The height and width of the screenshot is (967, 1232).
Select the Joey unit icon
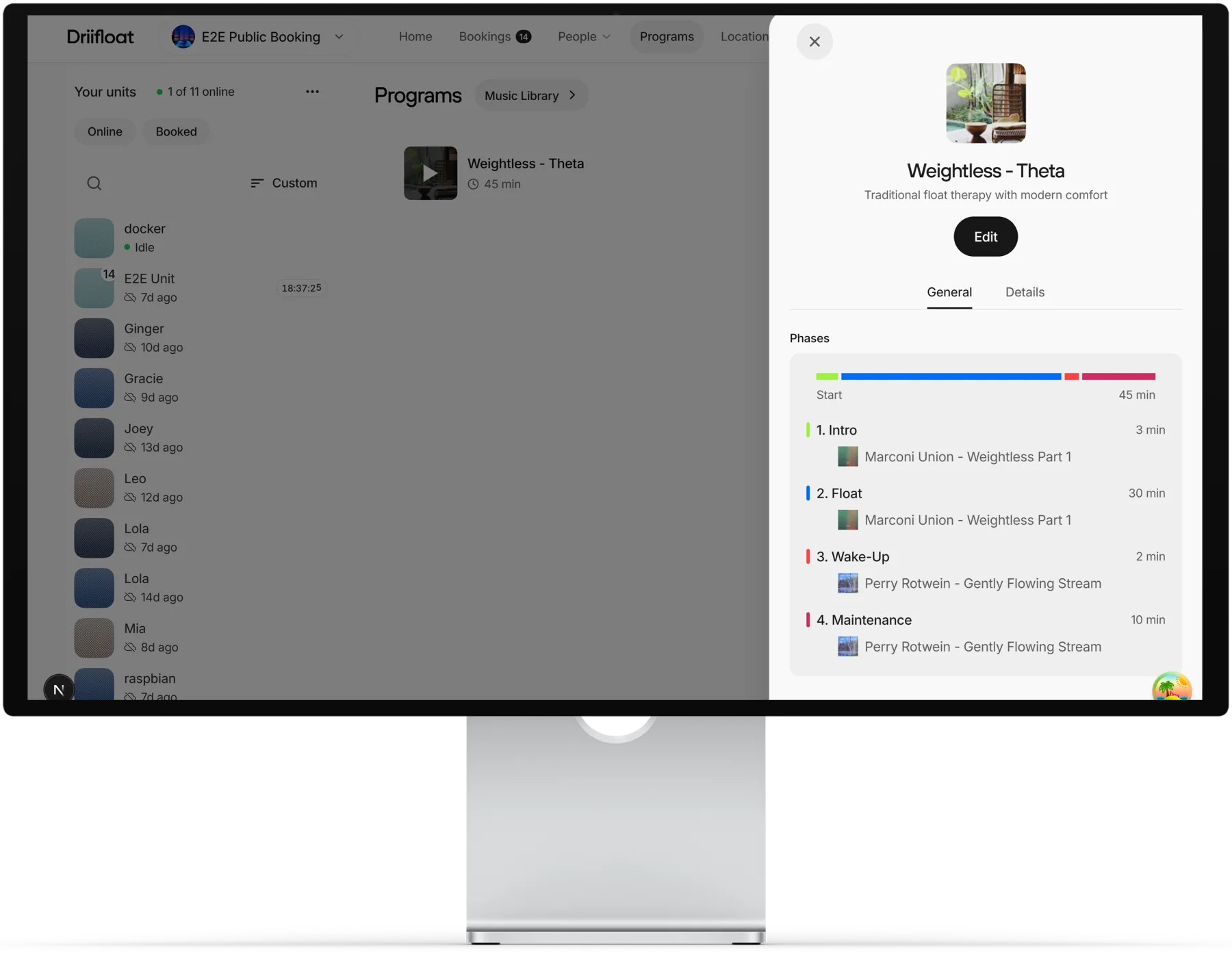tap(94, 438)
